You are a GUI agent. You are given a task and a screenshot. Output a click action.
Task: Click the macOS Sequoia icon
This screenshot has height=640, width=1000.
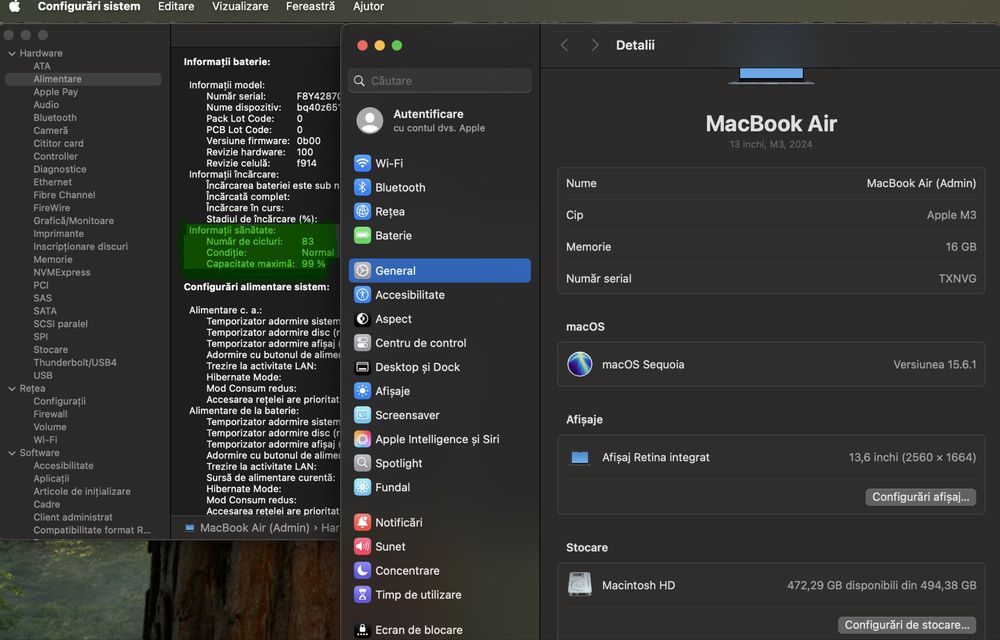click(x=580, y=365)
